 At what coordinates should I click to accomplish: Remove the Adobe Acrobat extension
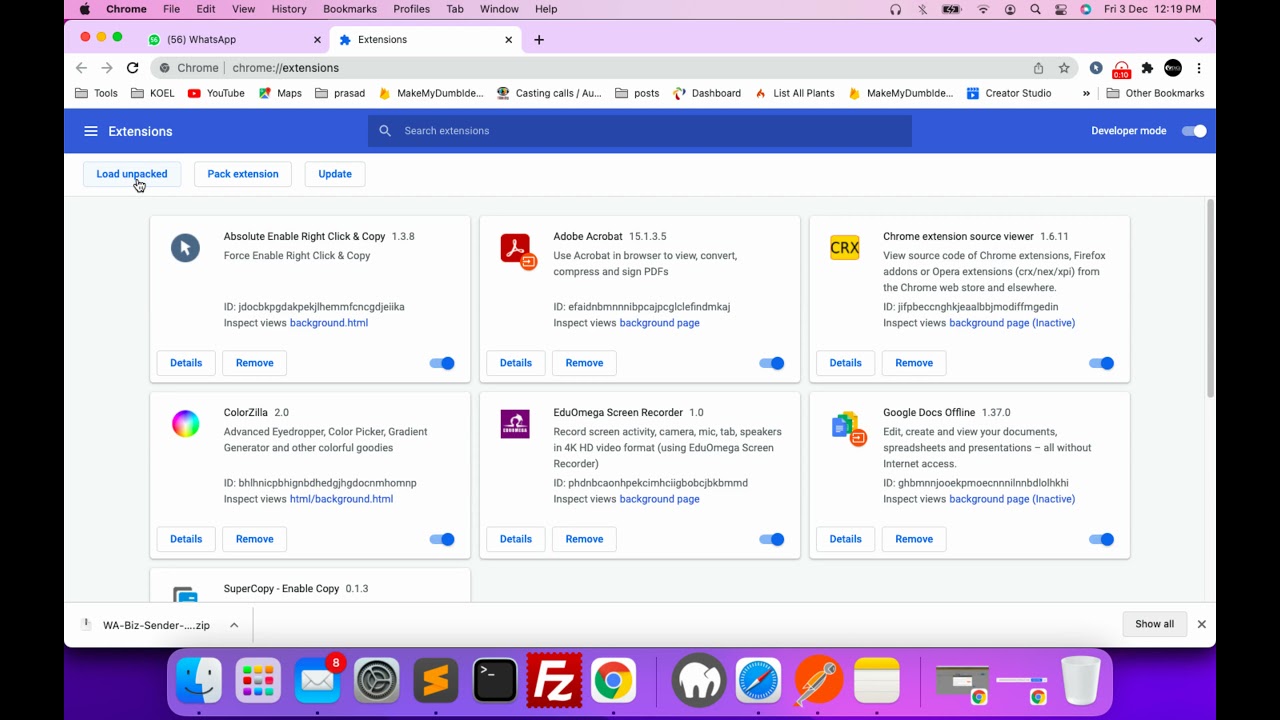pos(584,363)
